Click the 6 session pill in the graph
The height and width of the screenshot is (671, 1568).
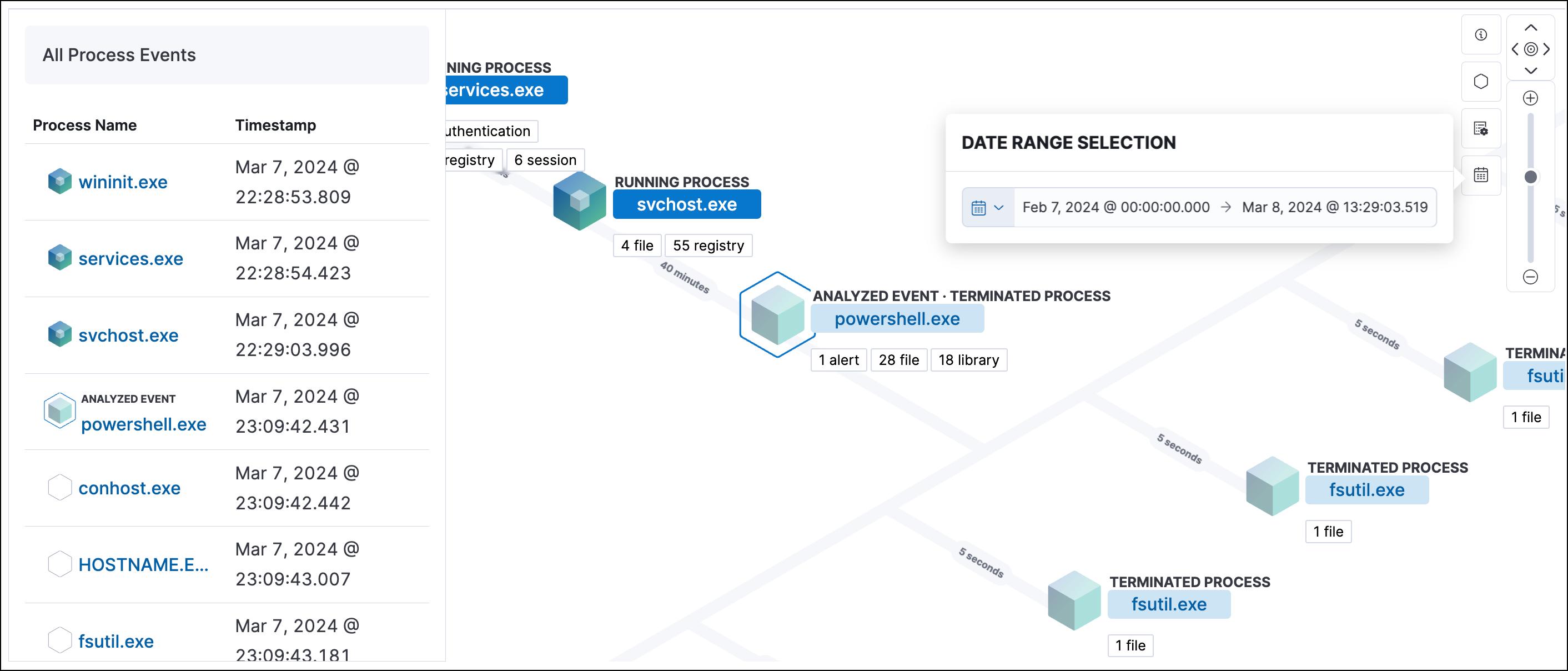point(545,159)
